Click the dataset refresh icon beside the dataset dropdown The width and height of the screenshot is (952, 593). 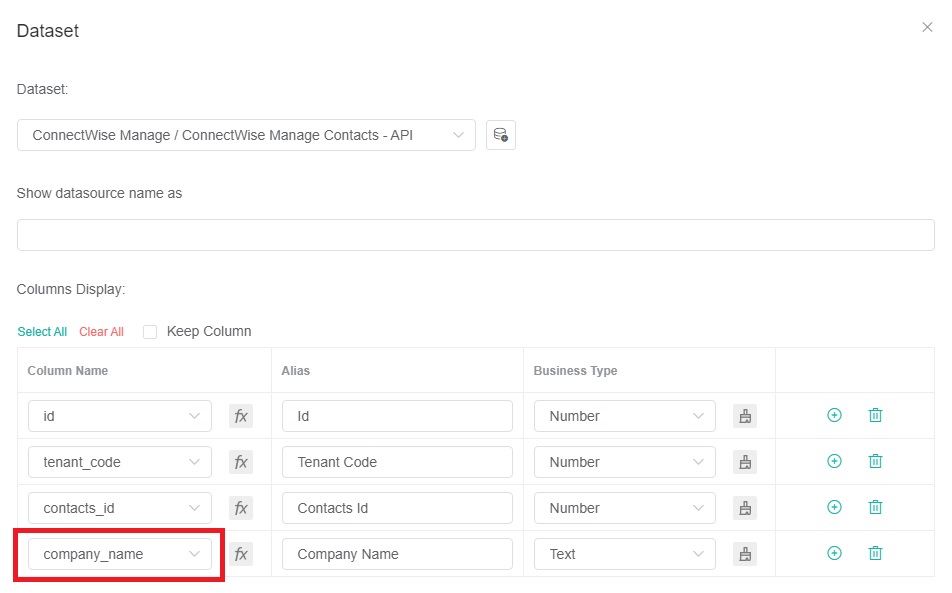pyautogui.click(x=500, y=134)
